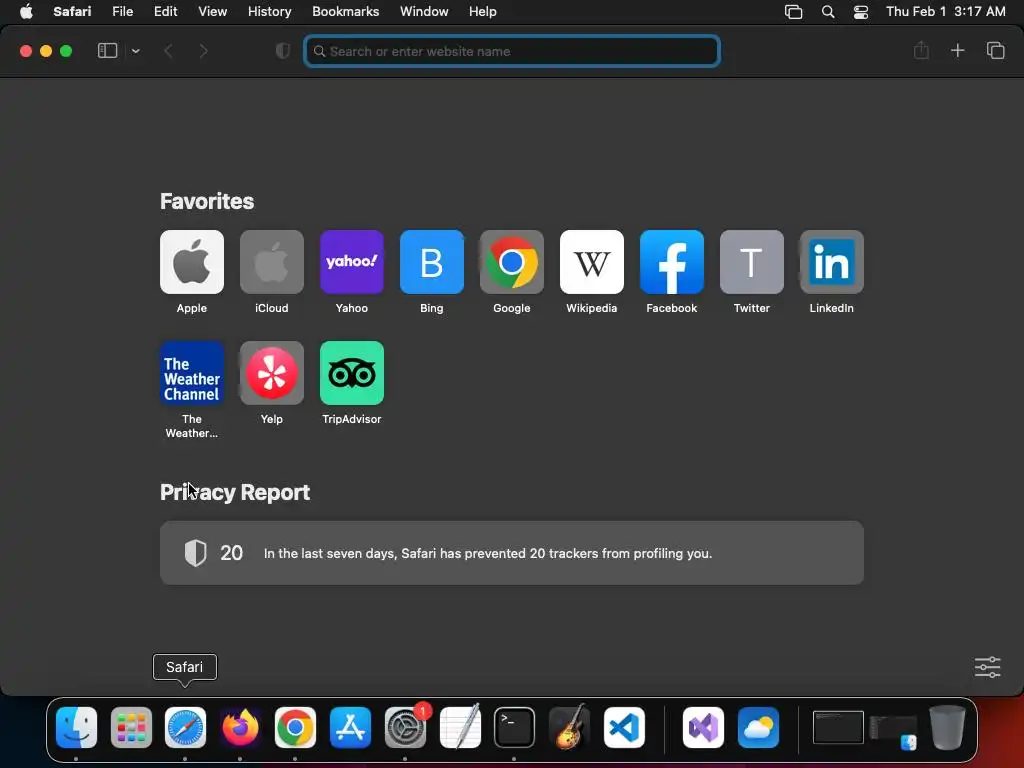
Task: Open the Apple favorite tile
Action: [x=191, y=262]
